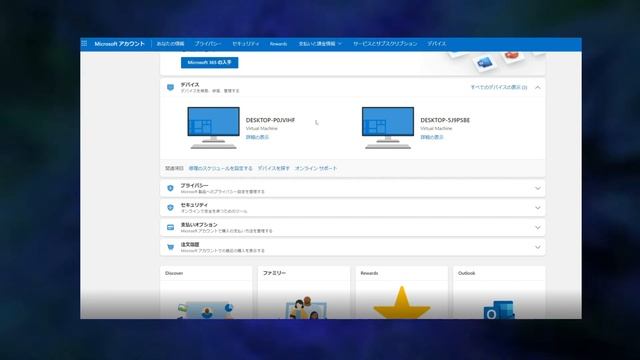This screenshot has width=640, height=360.
Task: Open プライバシー tab in the top bar
Action: pyautogui.click(x=208, y=44)
